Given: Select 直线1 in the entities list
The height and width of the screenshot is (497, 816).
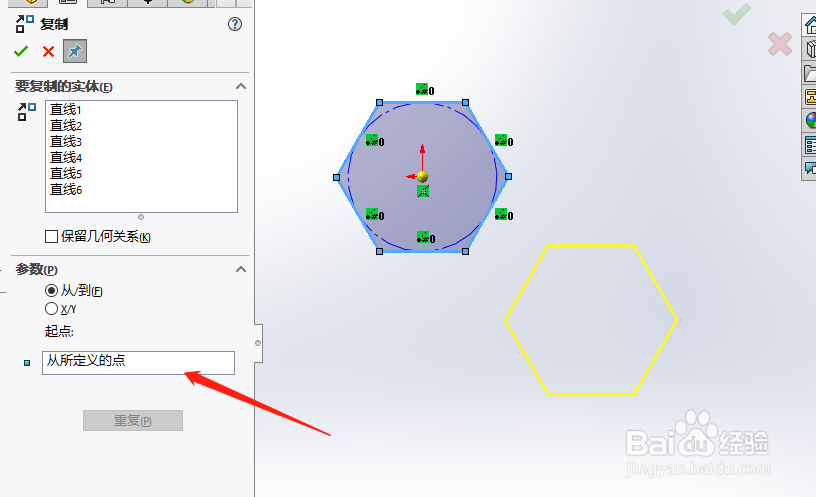Looking at the screenshot, I should coord(66,109).
